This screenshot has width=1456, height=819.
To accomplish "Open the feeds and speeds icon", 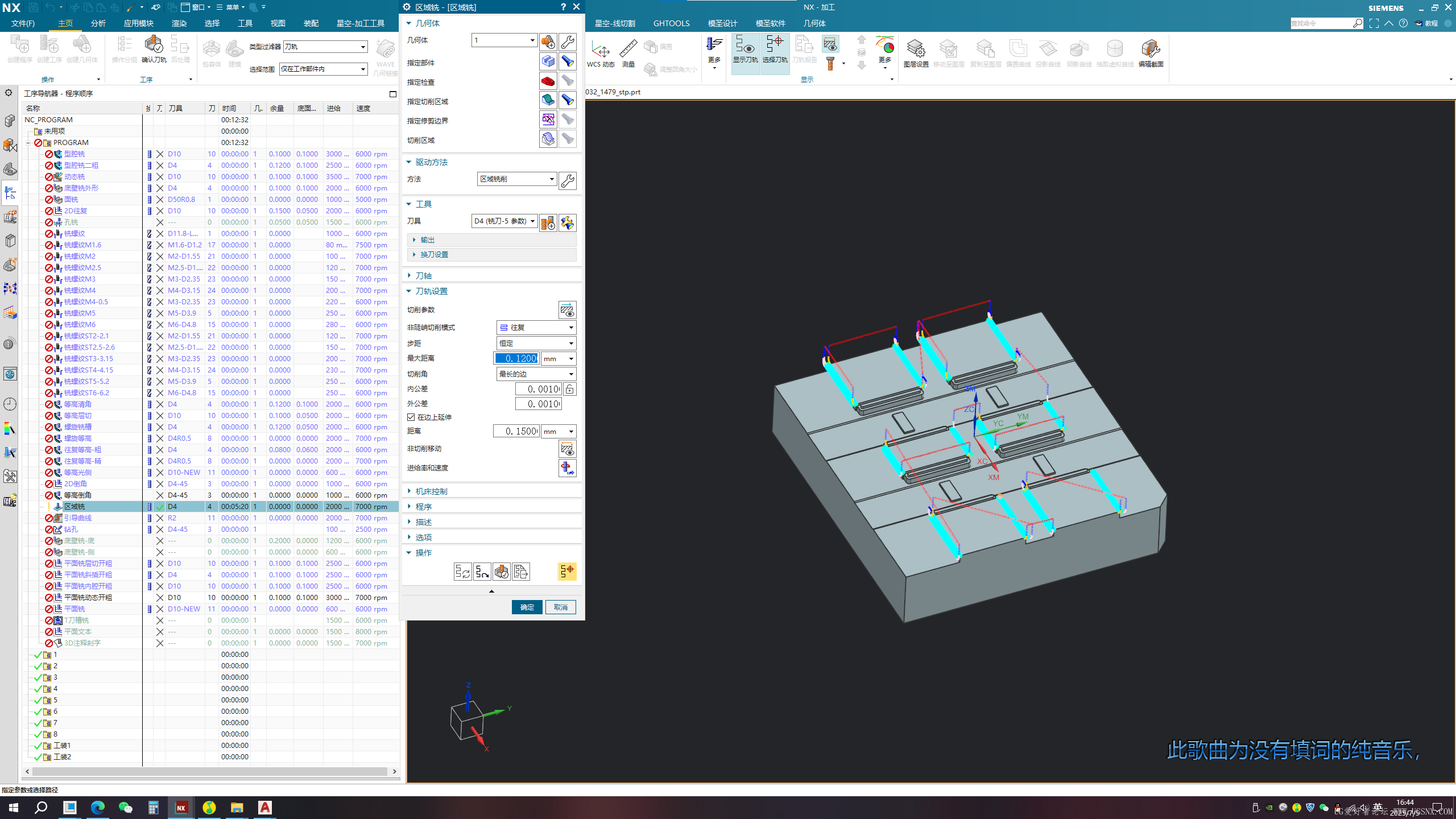I will pos(567,468).
